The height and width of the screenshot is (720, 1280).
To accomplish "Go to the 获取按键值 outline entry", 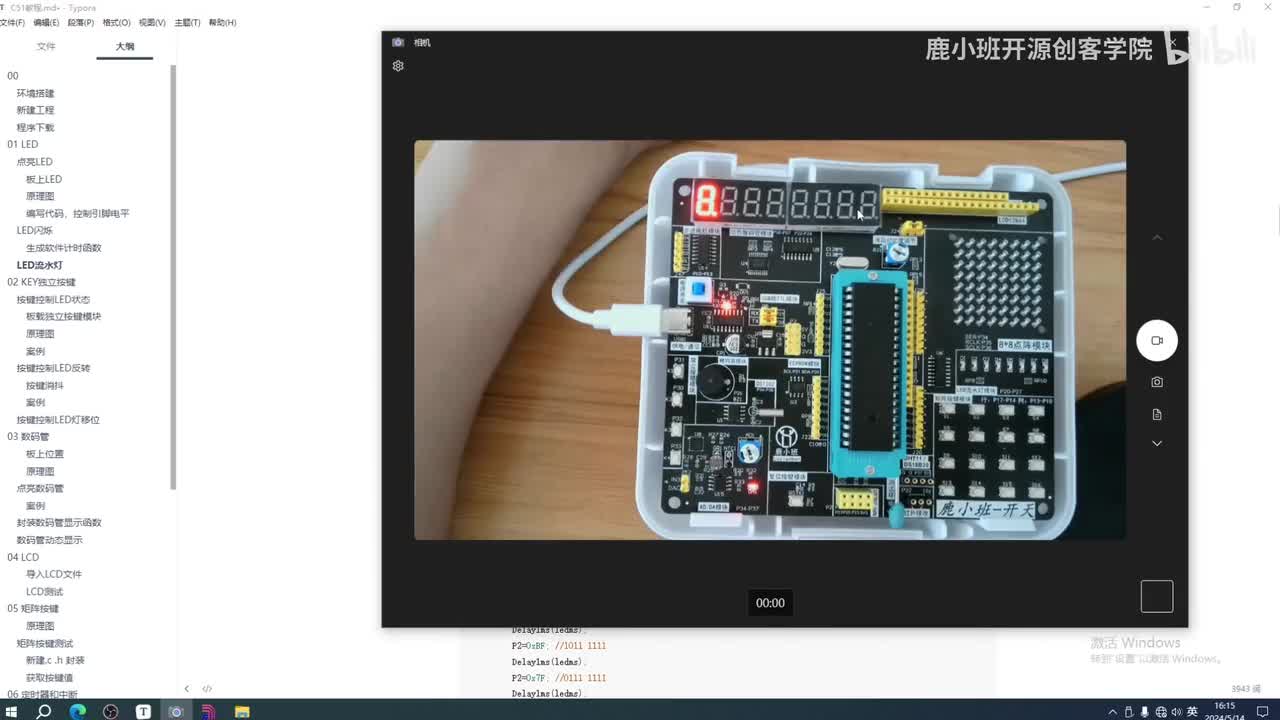I will pos(50,677).
